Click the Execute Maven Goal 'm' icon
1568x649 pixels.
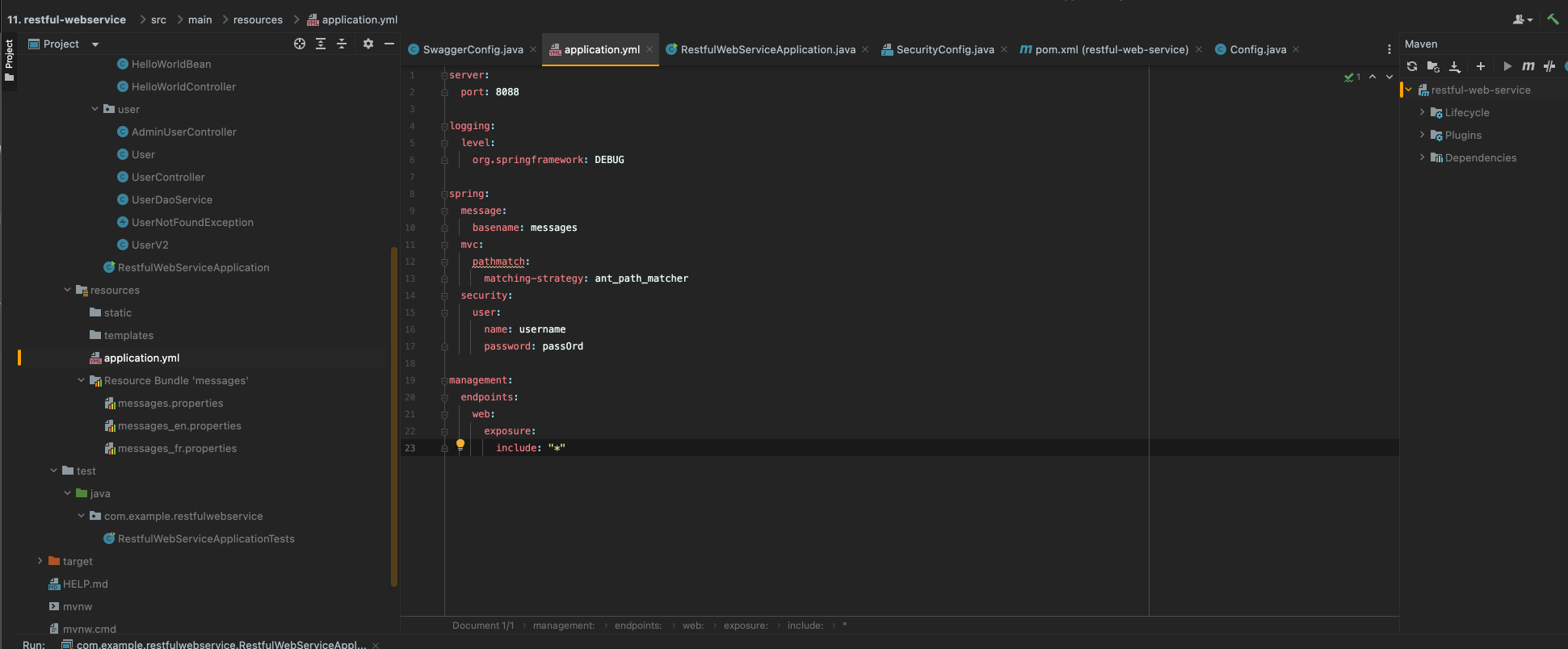[1528, 66]
